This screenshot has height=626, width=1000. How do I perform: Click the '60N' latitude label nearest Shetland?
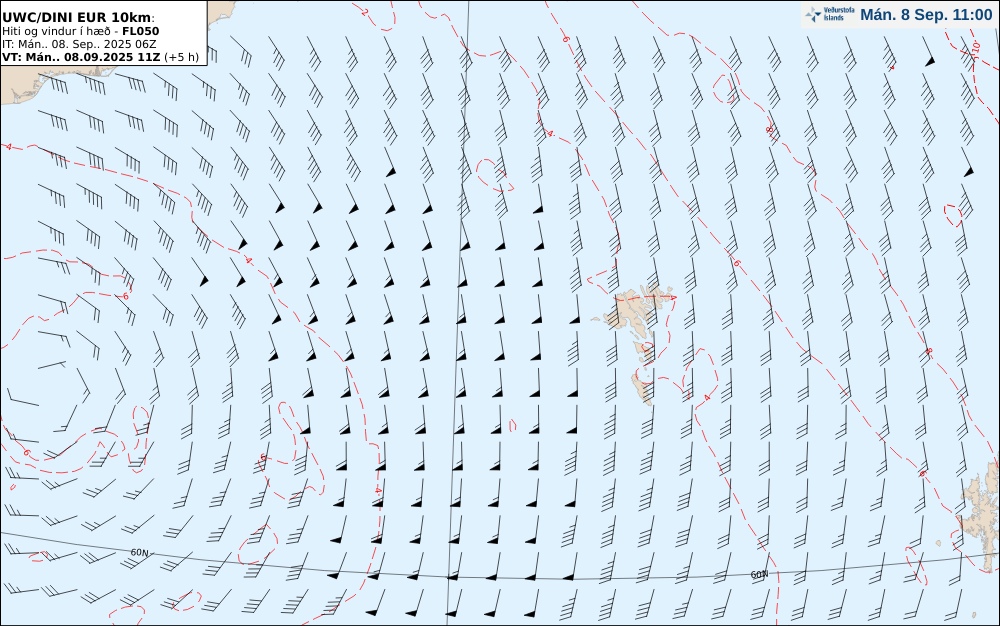(x=759, y=574)
